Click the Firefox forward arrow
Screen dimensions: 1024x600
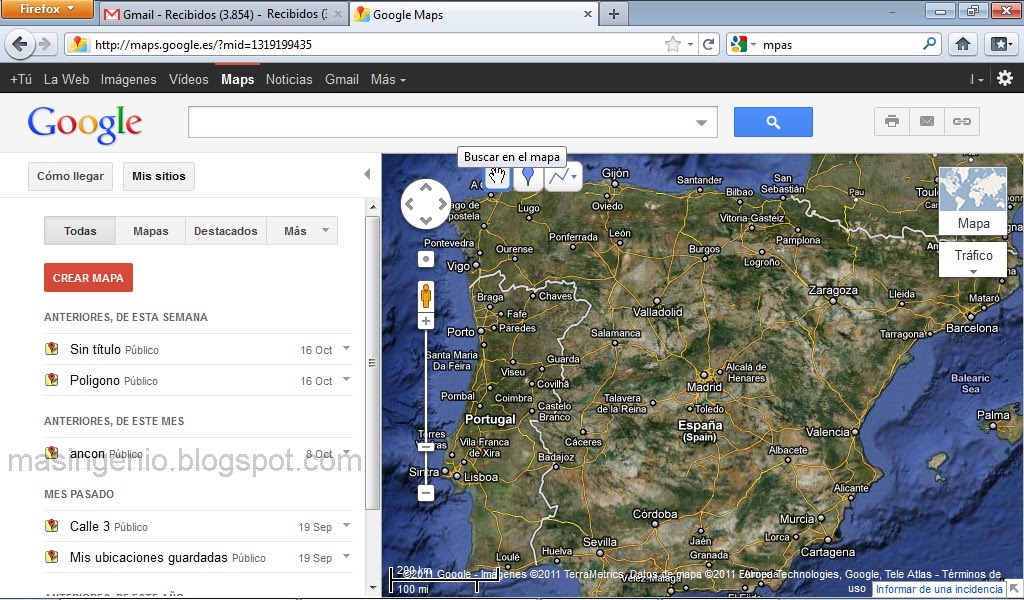(45, 44)
